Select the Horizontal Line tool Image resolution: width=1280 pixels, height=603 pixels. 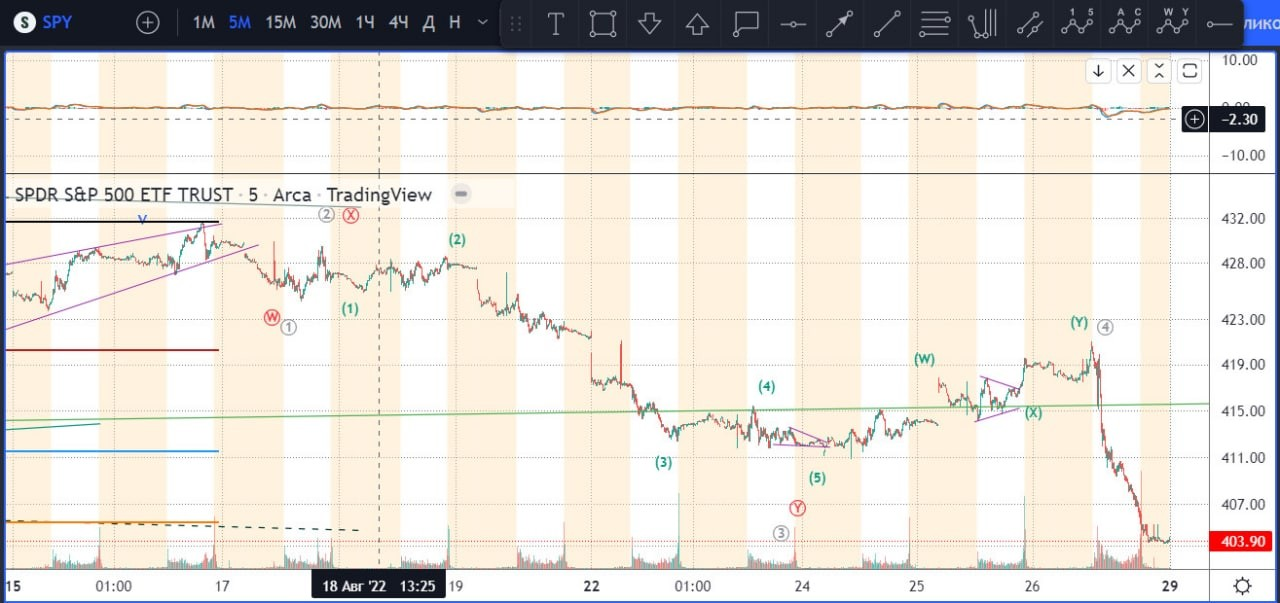click(x=792, y=23)
